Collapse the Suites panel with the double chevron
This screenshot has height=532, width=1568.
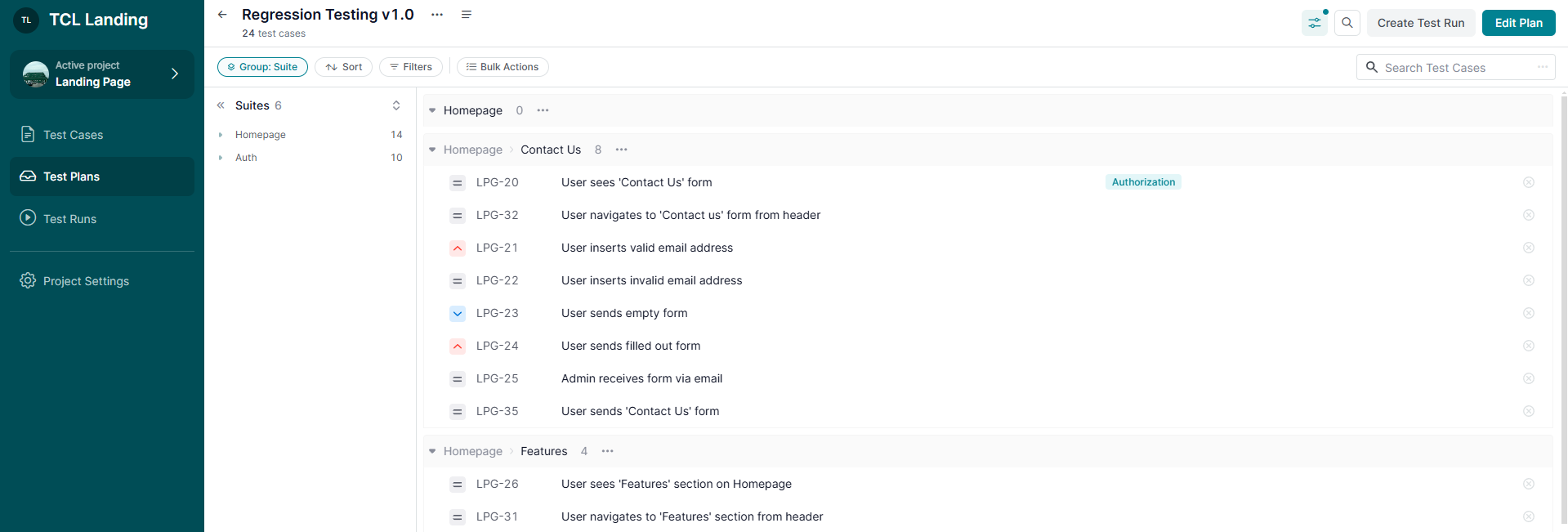(221, 105)
